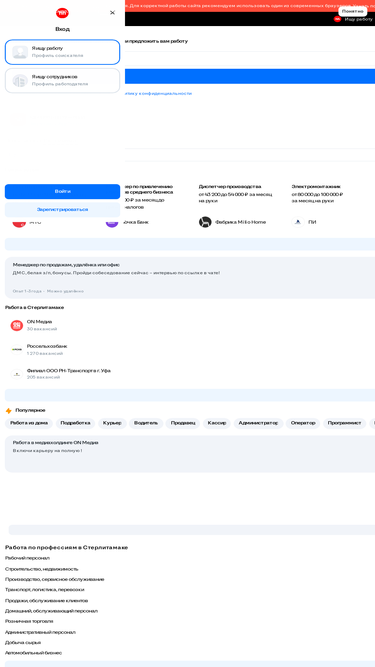Click the red HH logo in login panel
The height and width of the screenshot is (667, 375).
pos(62,13)
